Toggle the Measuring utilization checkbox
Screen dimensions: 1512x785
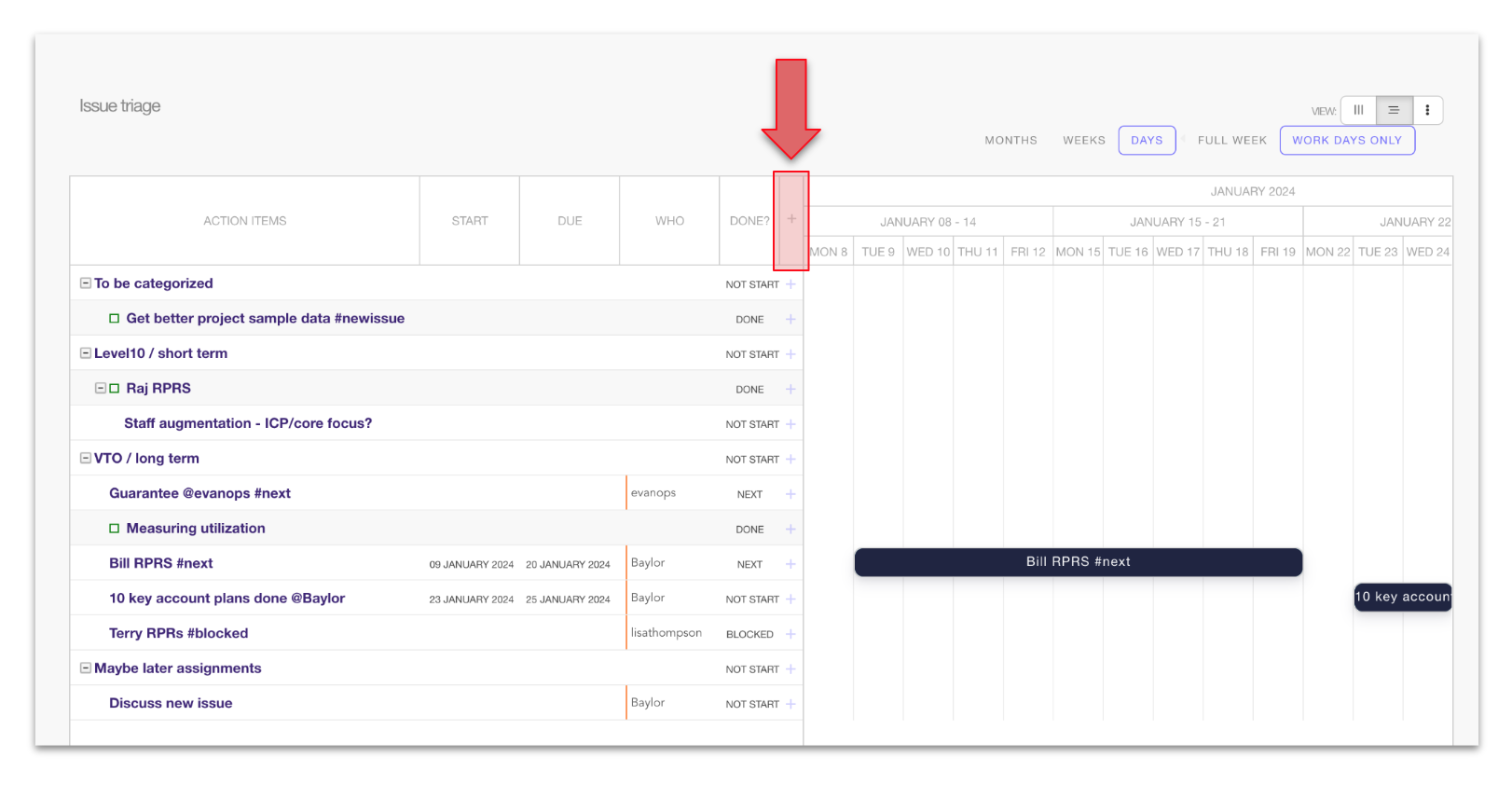tap(115, 529)
